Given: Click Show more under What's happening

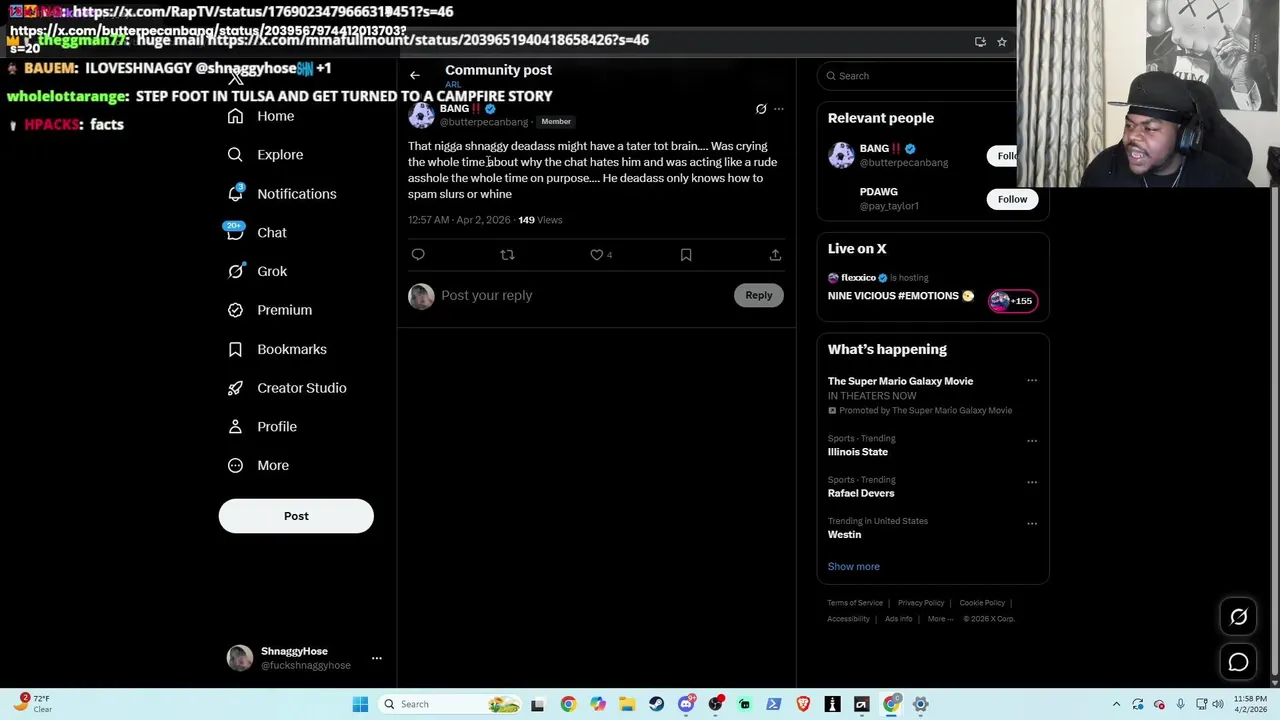Looking at the screenshot, I should [x=853, y=567].
